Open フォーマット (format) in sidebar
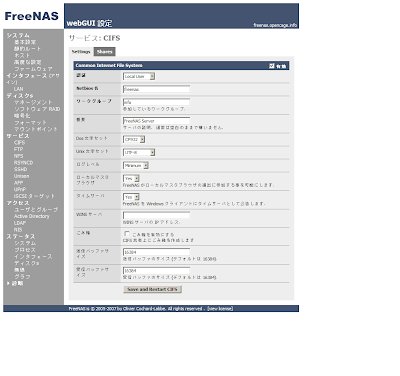 point(30,123)
